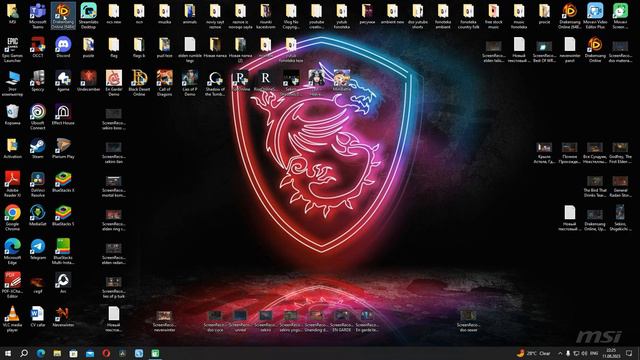640x360 pixels.
Task: Open the Recycle Bin (Корзина) icon
Action: coord(12,114)
